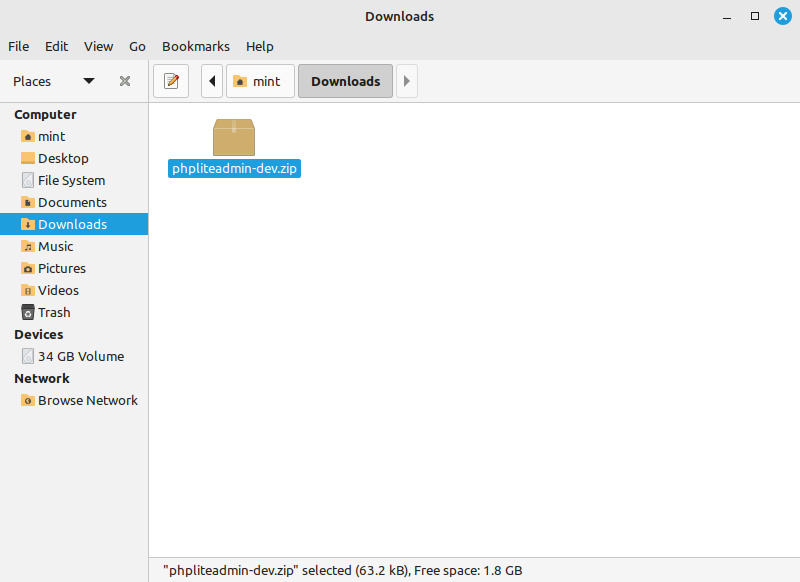The image size is (800, 582).
Task: Click the mint home folder icon in sidebar
Action: point(28,136)
